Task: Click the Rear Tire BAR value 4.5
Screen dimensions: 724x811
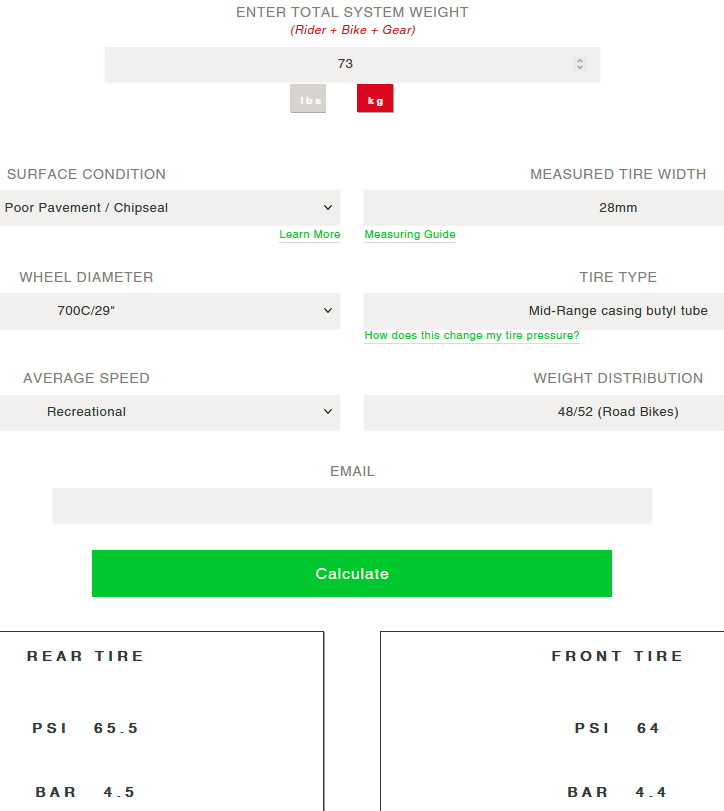Action: [120, 792]
